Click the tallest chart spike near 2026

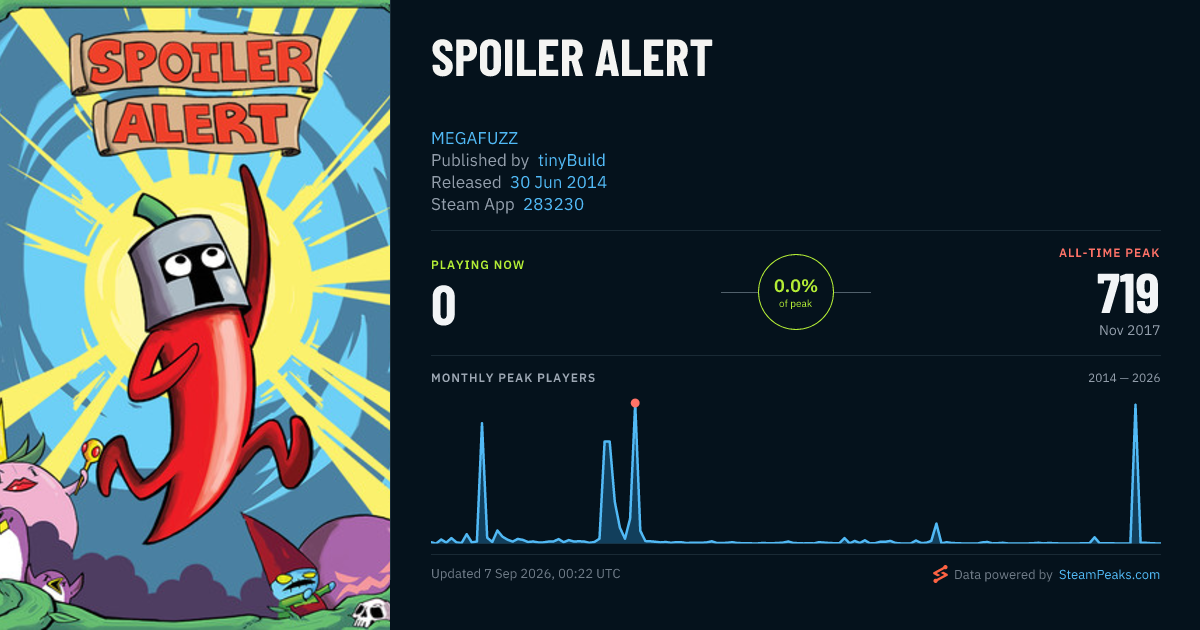[x=1135, y=470]
